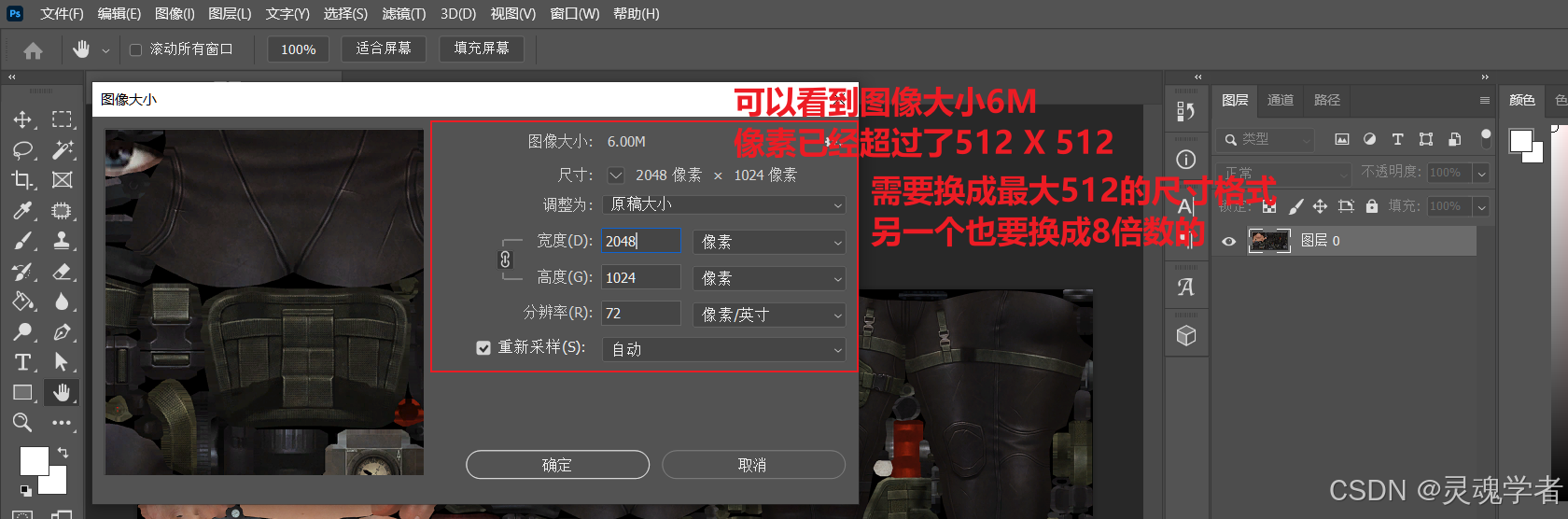Select the Frame tool
The image size is (1568, 519).
tap(62, 180)
